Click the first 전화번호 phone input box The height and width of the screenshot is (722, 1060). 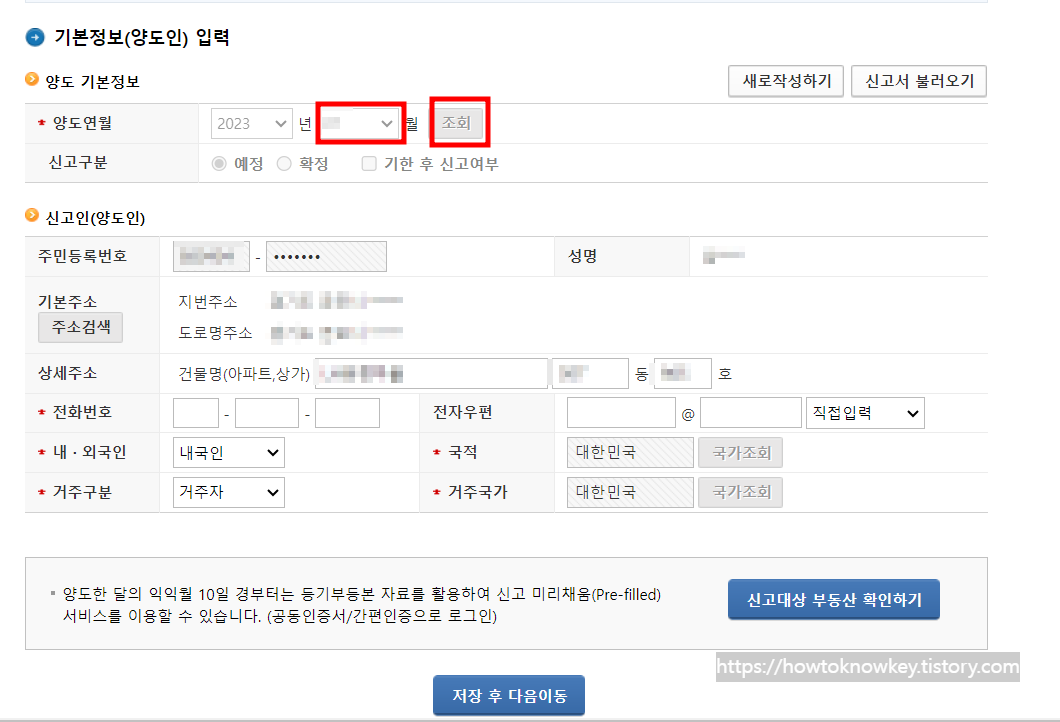[195, 412]
